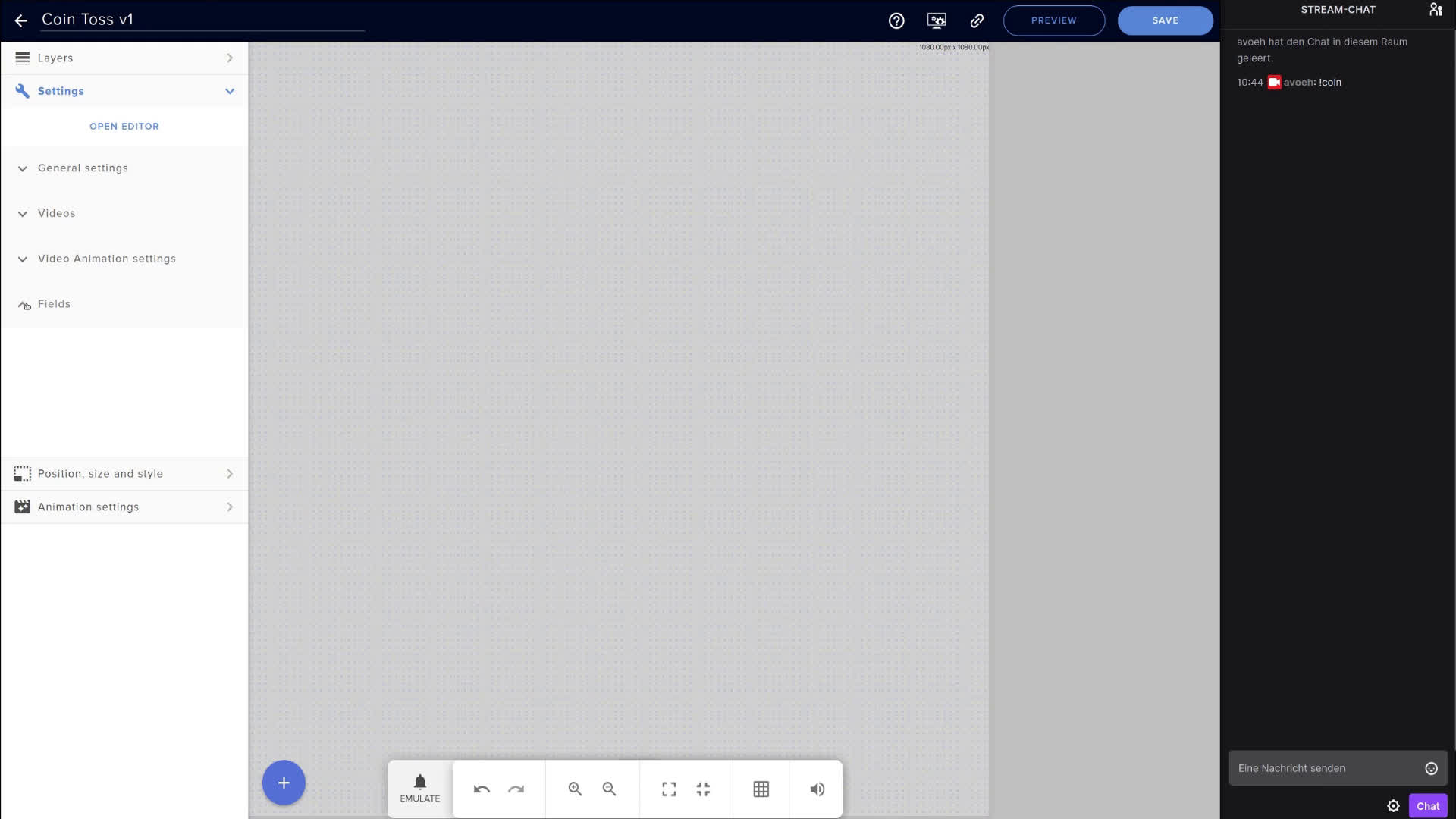
Task: Fit canvas to fullscreen
Action: point(669,789)
